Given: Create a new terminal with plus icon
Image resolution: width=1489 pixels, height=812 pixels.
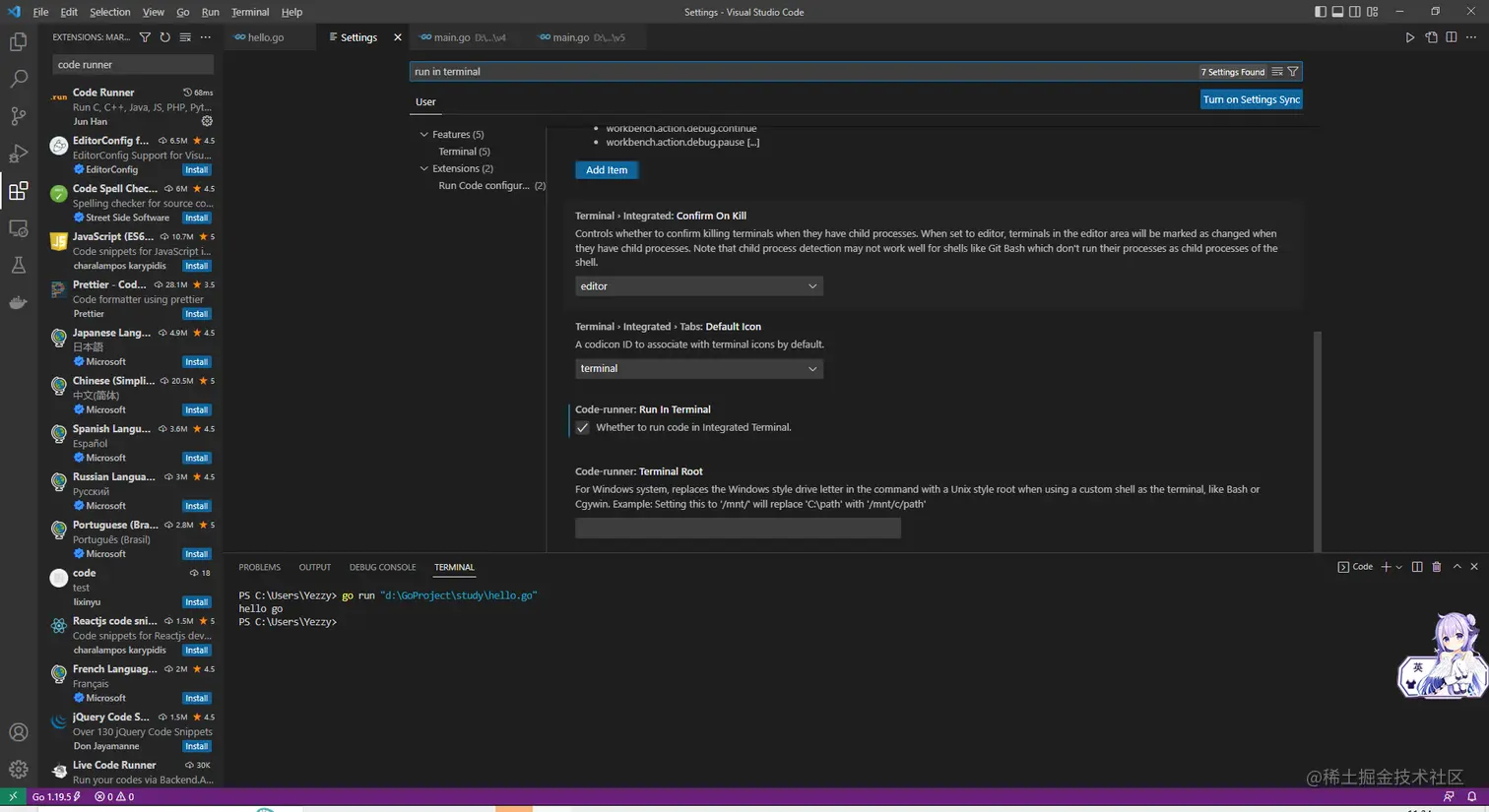Looking at the screenshot, I should click(x=1386, y=567).
